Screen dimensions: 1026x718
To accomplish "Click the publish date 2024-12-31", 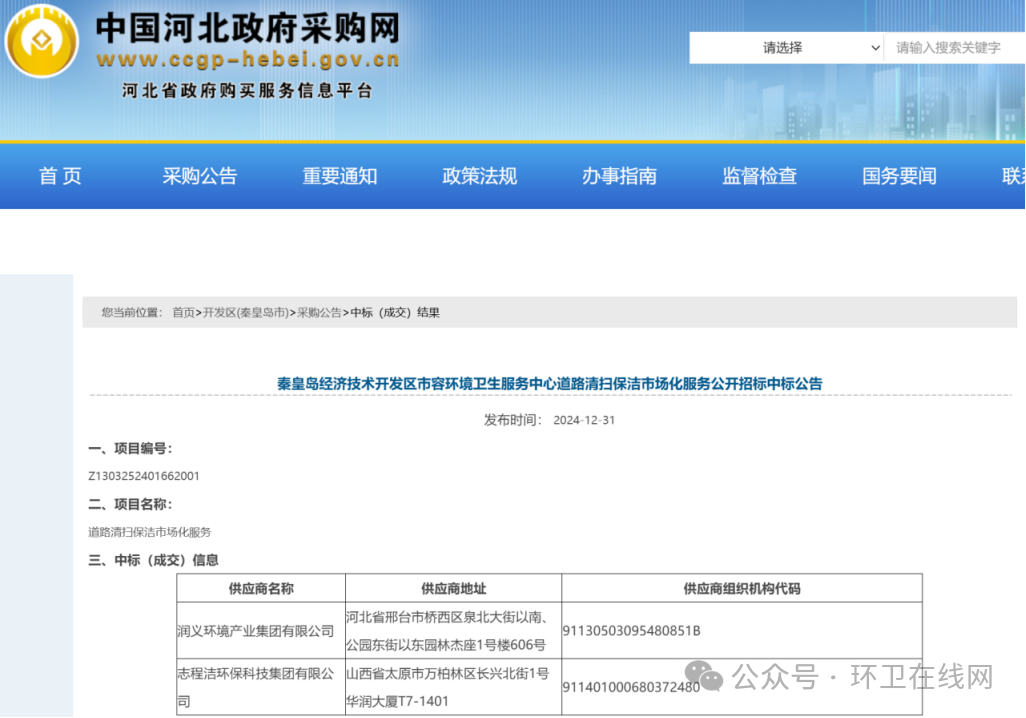I will (x=584, y=420).
